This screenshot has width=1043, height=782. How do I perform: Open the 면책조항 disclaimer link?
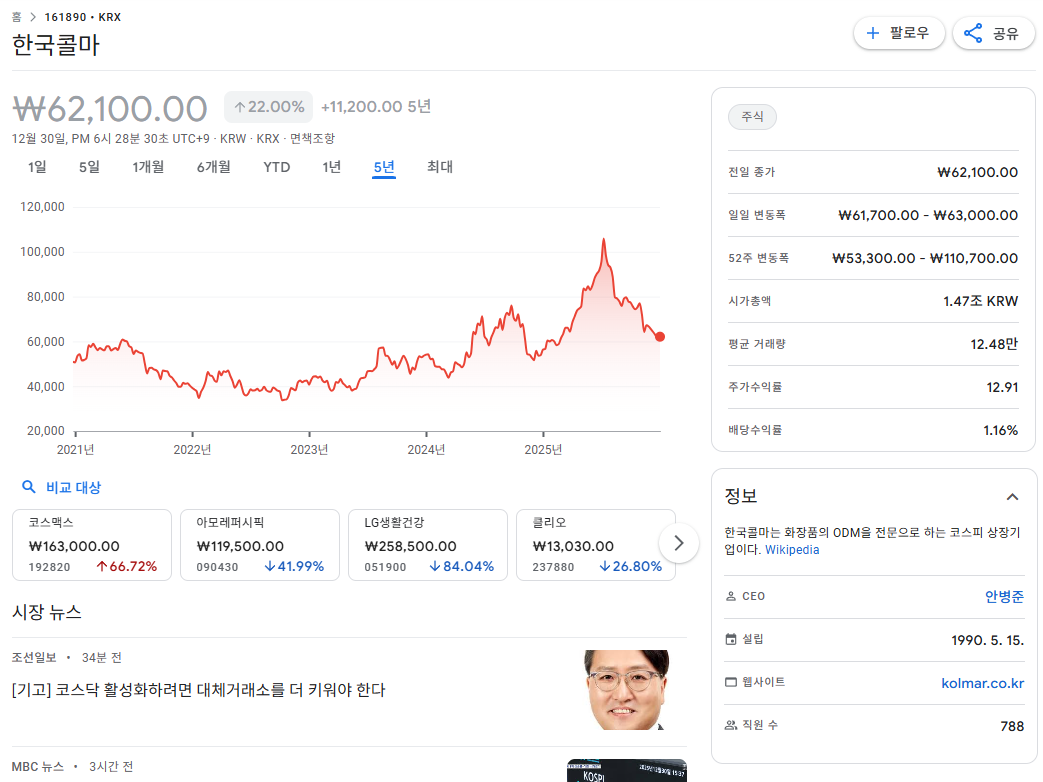312,138
